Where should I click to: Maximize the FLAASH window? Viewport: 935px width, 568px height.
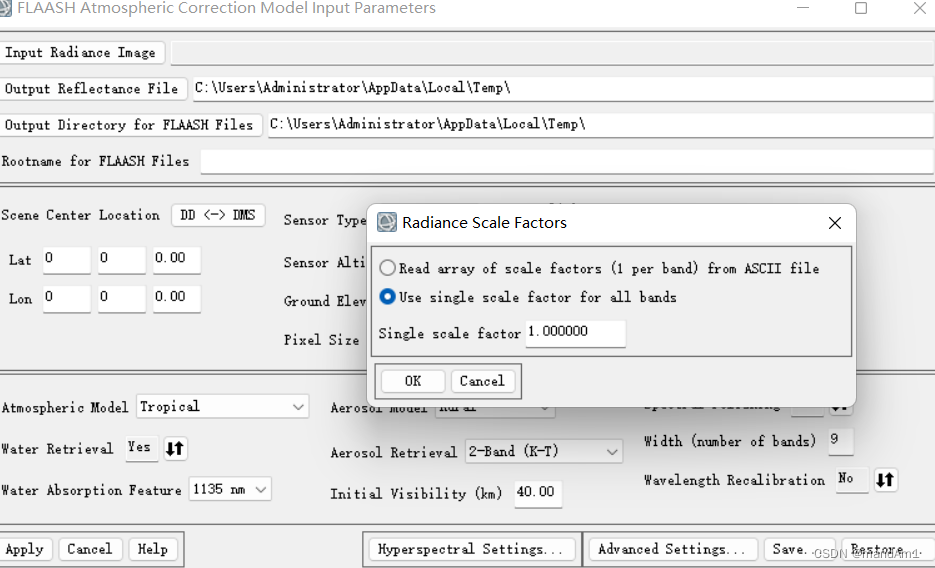point(860,8)
